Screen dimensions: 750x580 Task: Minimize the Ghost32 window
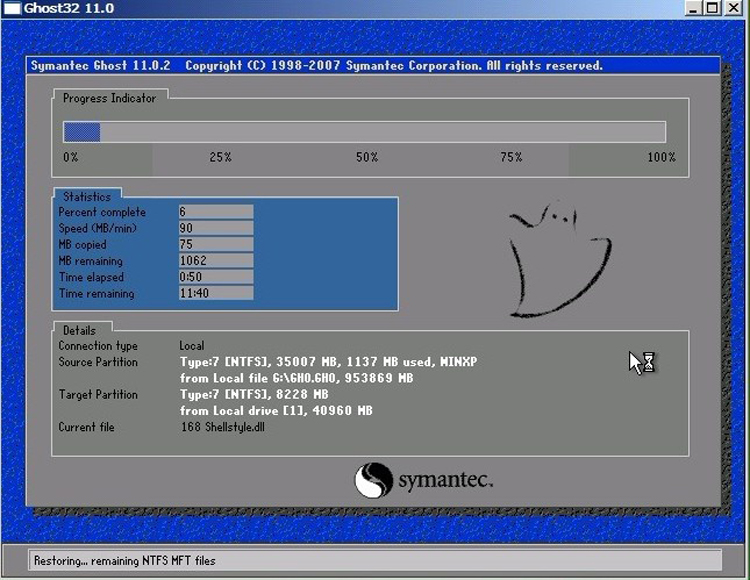695,8
